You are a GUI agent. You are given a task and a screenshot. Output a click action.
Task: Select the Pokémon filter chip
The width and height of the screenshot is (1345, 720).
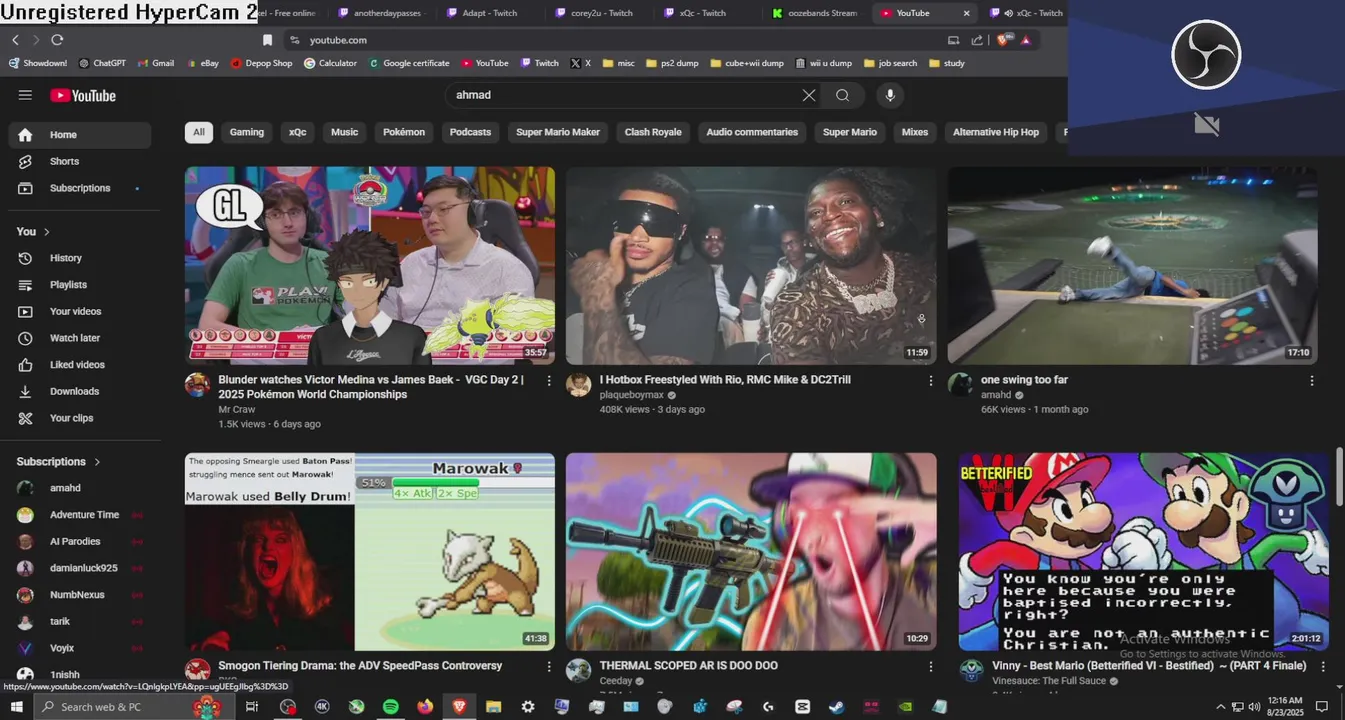tap(404, 132)
